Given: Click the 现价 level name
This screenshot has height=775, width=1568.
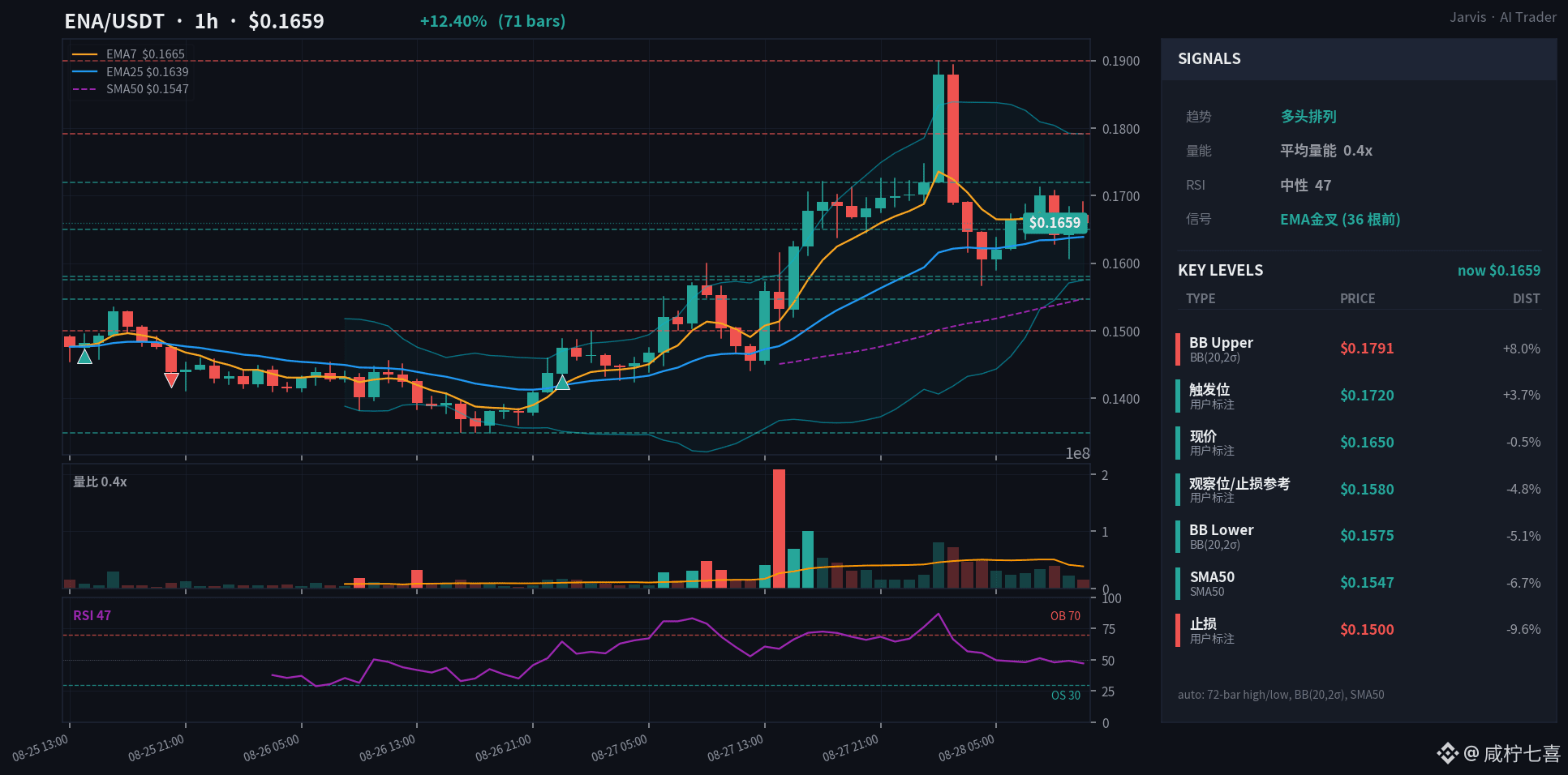Looking at the screenshot, I should [x=1203, y=436].
